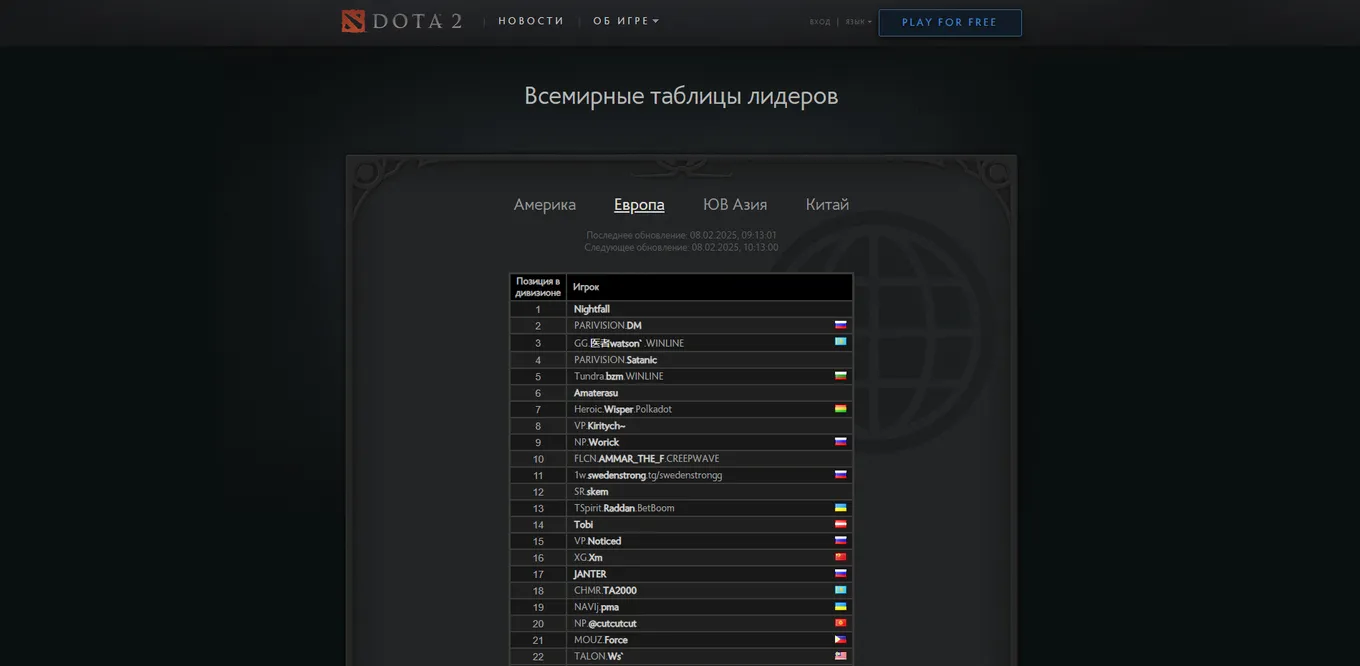The width and height of the screenshot is (1360, 666).
Task: Click the Kazakhstan flag beside GG.watson
Action: 841,342
